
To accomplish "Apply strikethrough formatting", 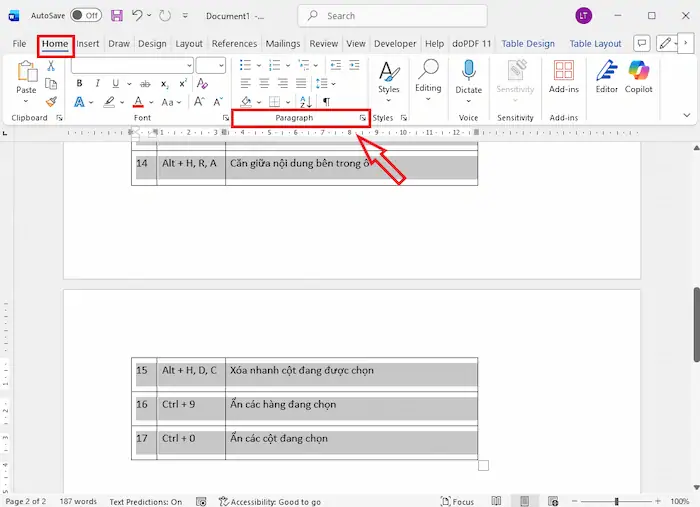I will click(x=143, y=84).
